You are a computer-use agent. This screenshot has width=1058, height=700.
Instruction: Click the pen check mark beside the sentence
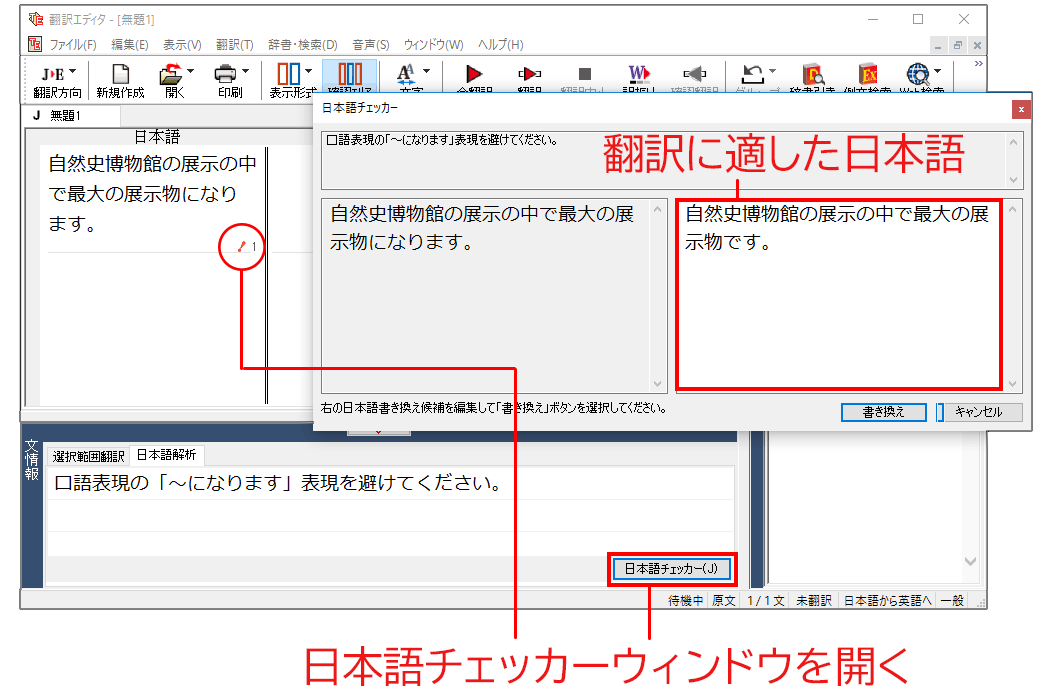[241, 245]
